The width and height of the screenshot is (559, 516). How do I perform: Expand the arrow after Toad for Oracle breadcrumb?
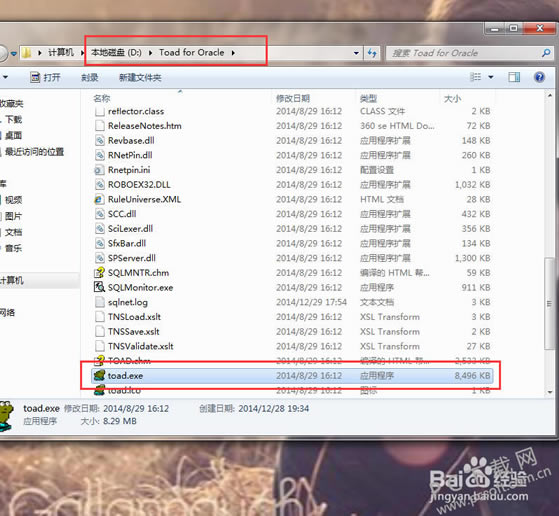233,53
